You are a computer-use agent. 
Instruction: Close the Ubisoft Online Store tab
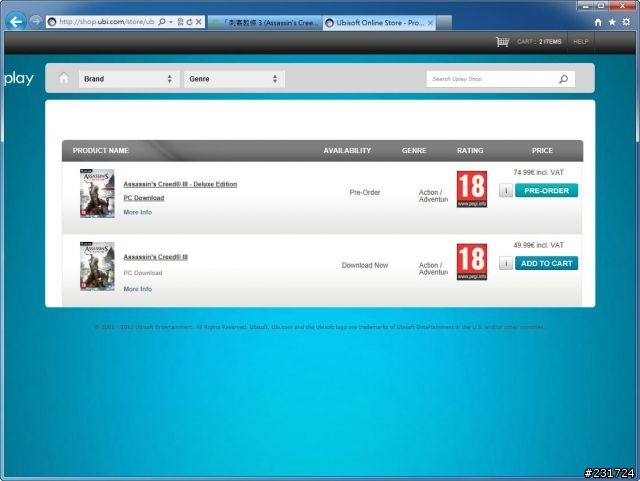(430, 23)
